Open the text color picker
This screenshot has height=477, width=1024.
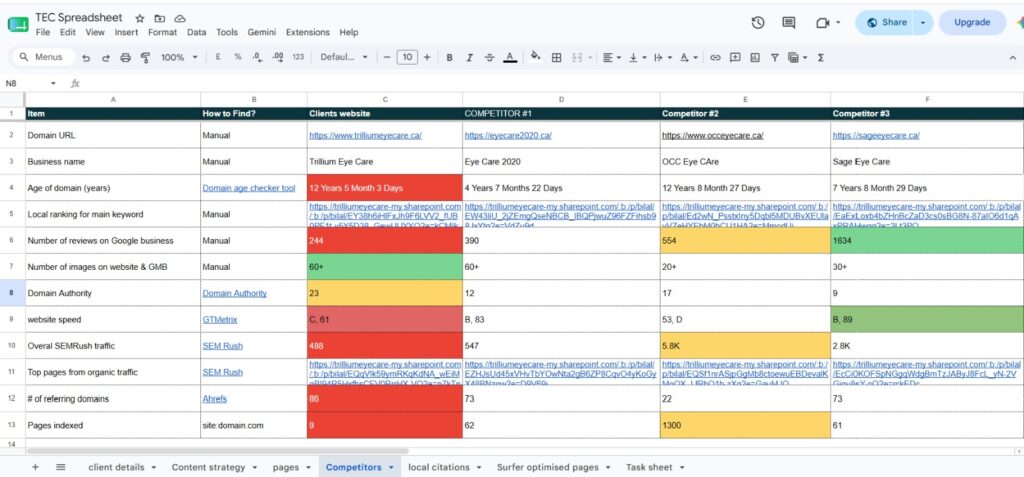[510, 58]
